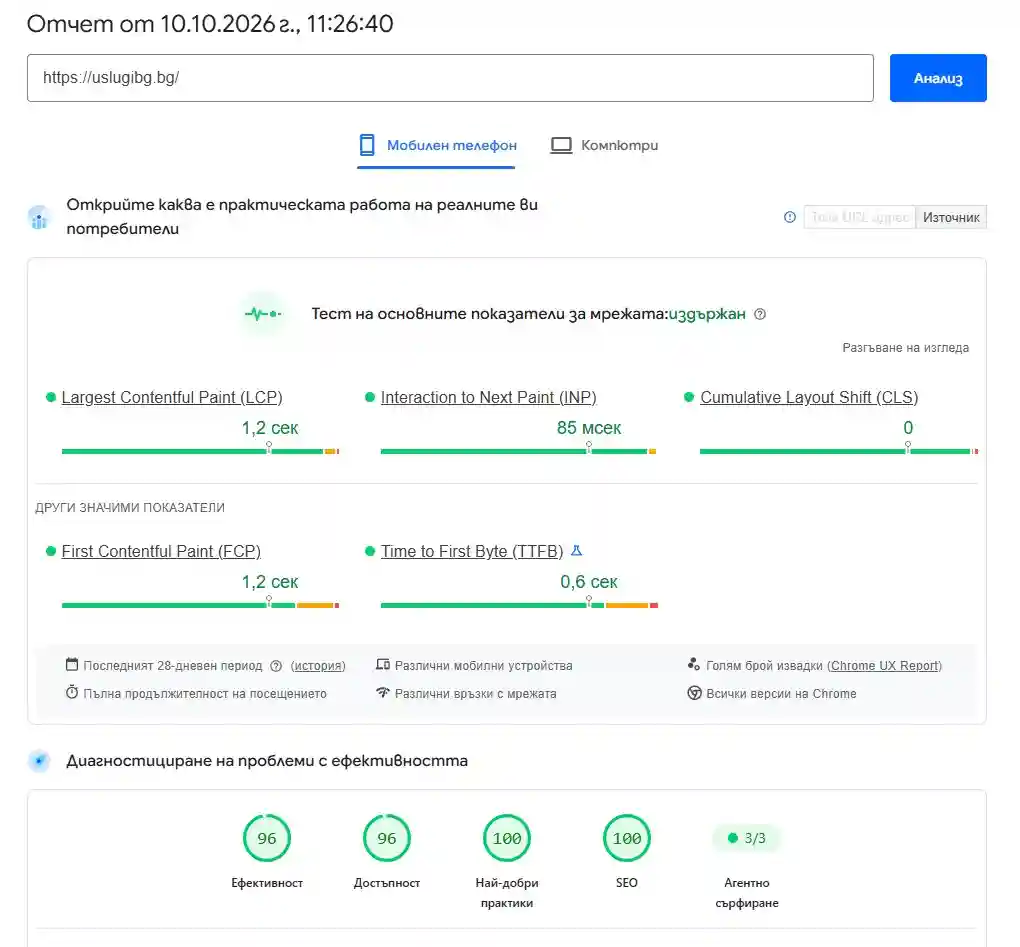The height and width of the screenshot is (947, 1020).
Task: Click the INP distribution bar
Action: click(518, 451)
